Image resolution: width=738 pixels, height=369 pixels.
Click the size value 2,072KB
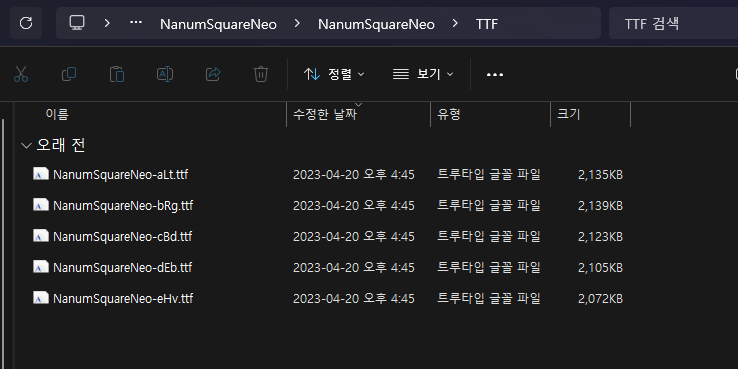click(601, 299)
